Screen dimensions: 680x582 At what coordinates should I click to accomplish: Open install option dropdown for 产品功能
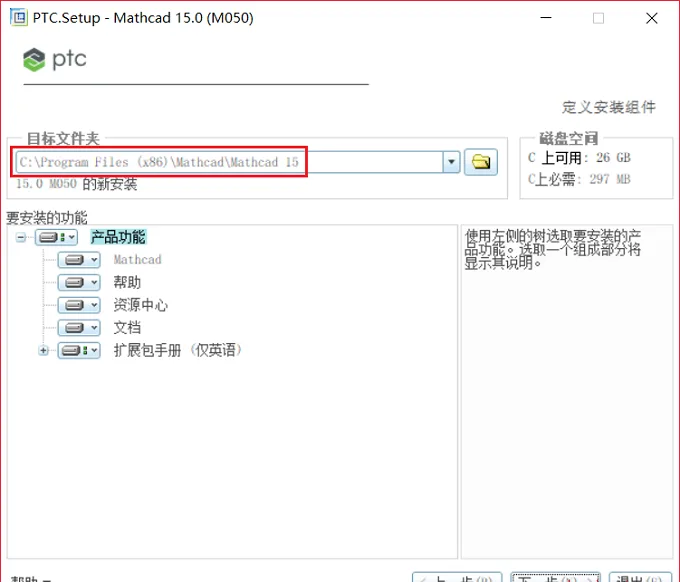click(x=56, y=237)
